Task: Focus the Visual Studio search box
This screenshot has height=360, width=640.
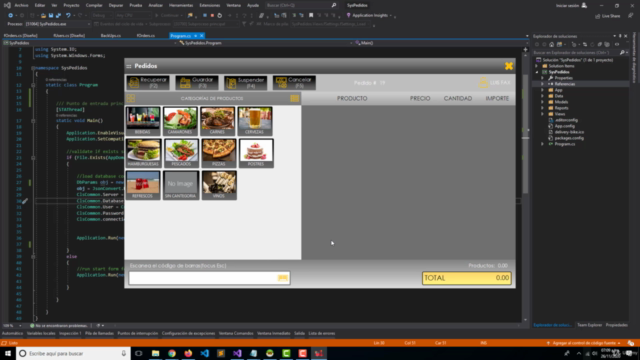Action: point(301,5)
